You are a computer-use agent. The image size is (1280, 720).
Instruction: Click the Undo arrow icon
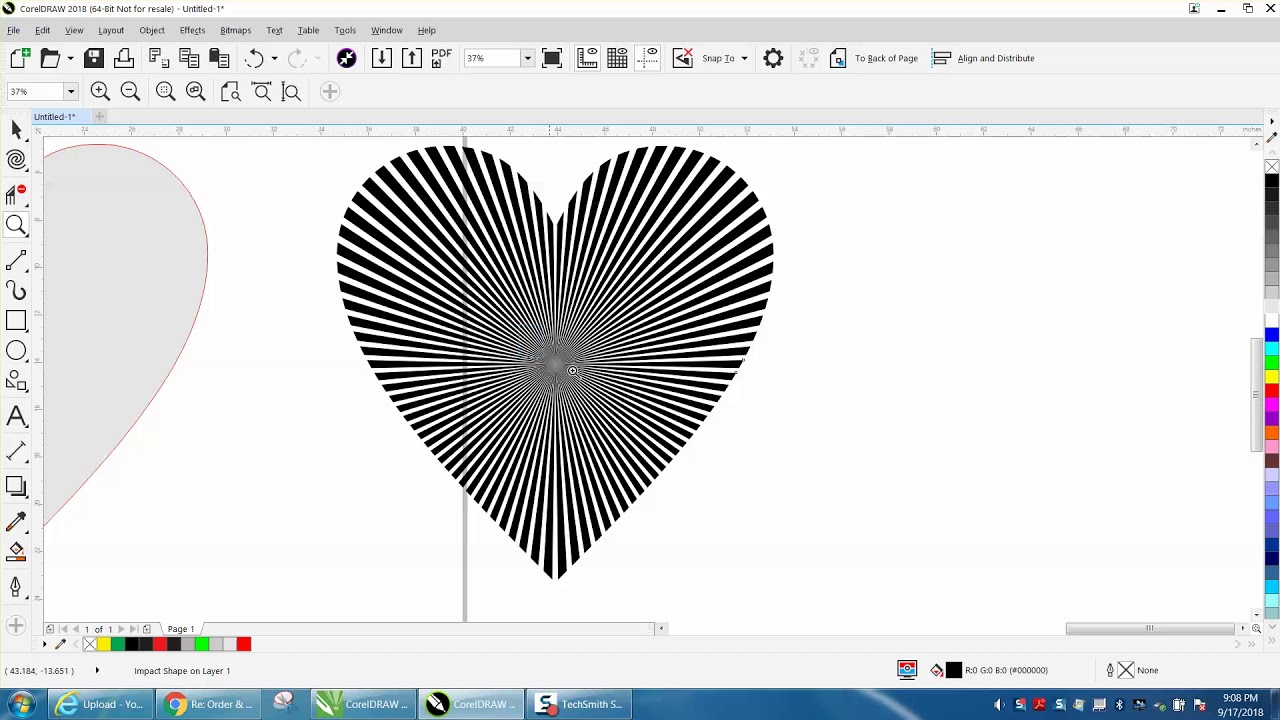point(254,58)
